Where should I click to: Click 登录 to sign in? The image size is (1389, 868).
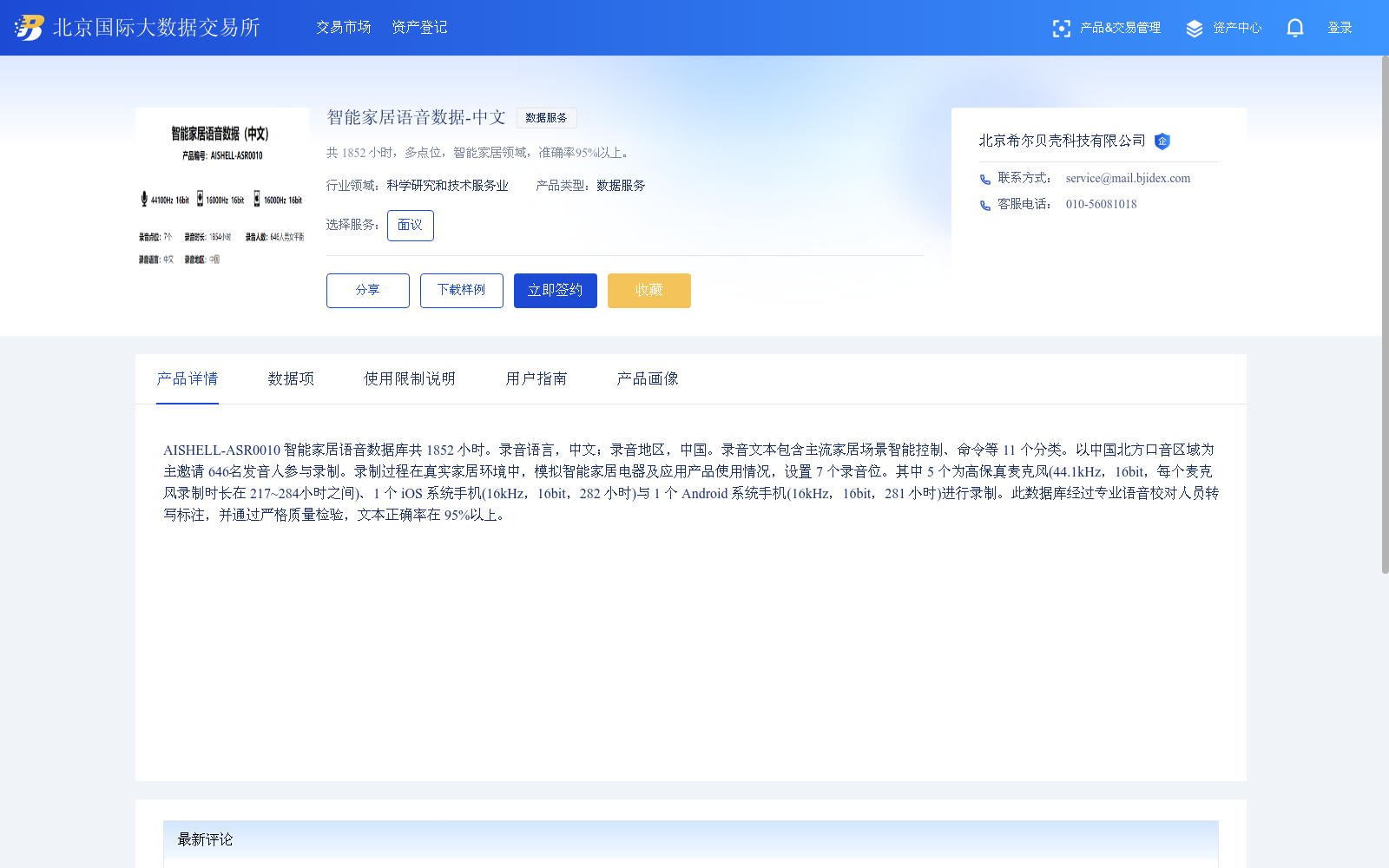coord(1340,28)
